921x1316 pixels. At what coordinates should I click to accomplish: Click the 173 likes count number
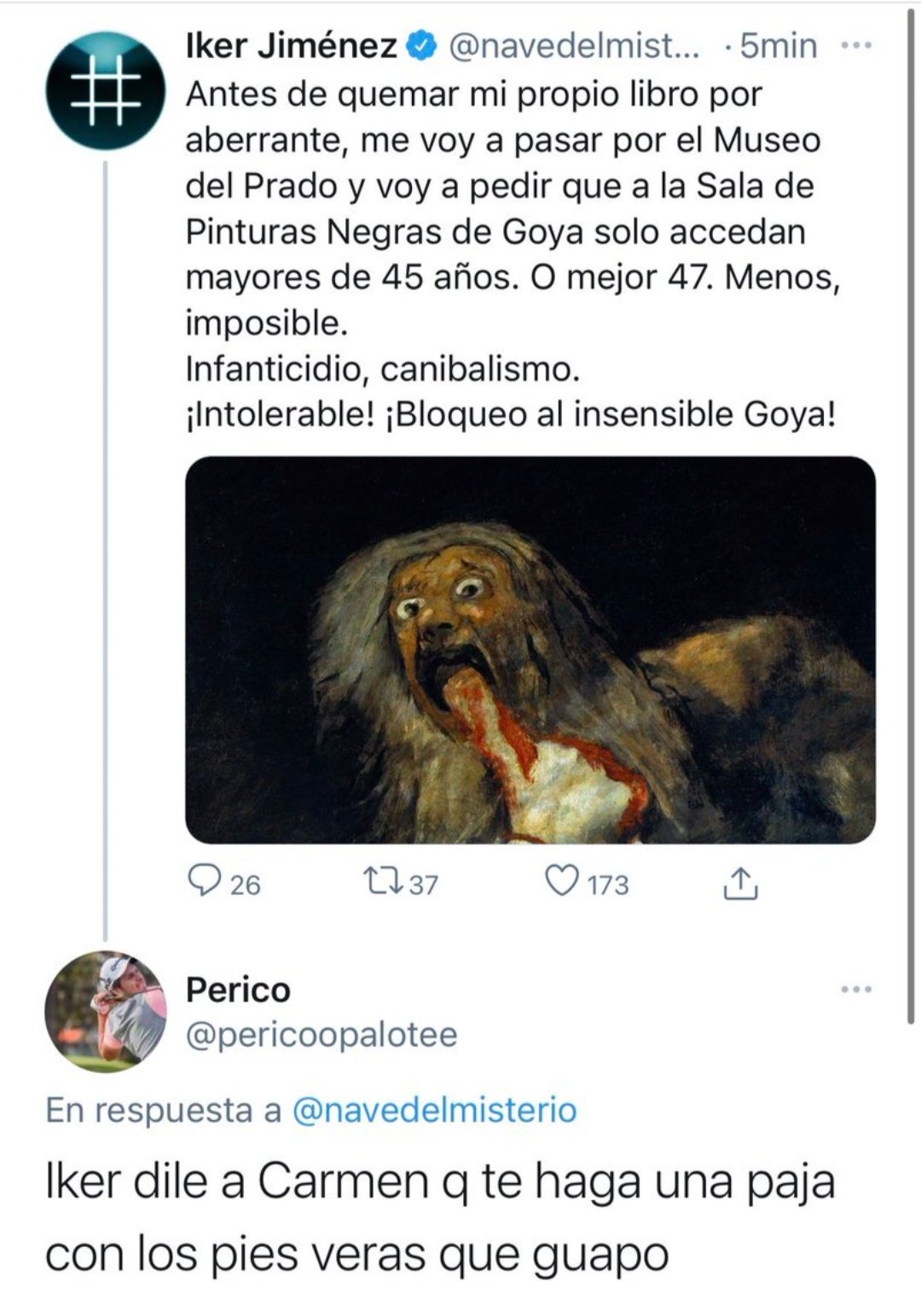click(608, 885)
